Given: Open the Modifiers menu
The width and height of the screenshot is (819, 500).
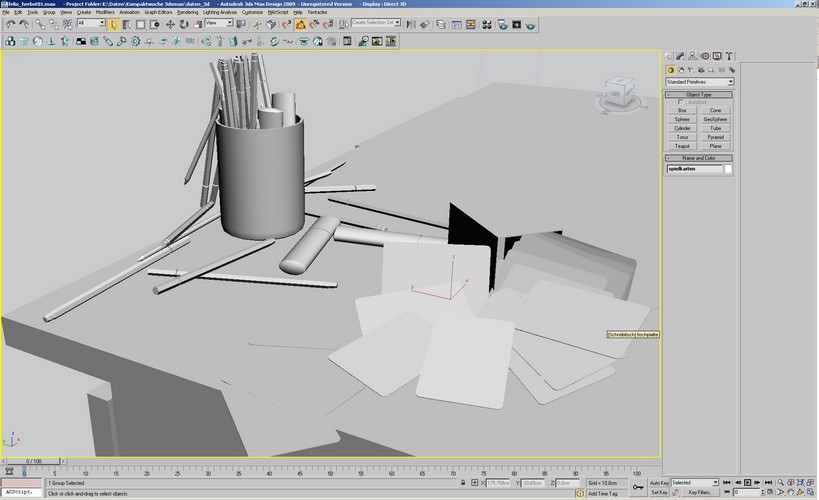Looking at the screenshot, I should pos(105,12).
